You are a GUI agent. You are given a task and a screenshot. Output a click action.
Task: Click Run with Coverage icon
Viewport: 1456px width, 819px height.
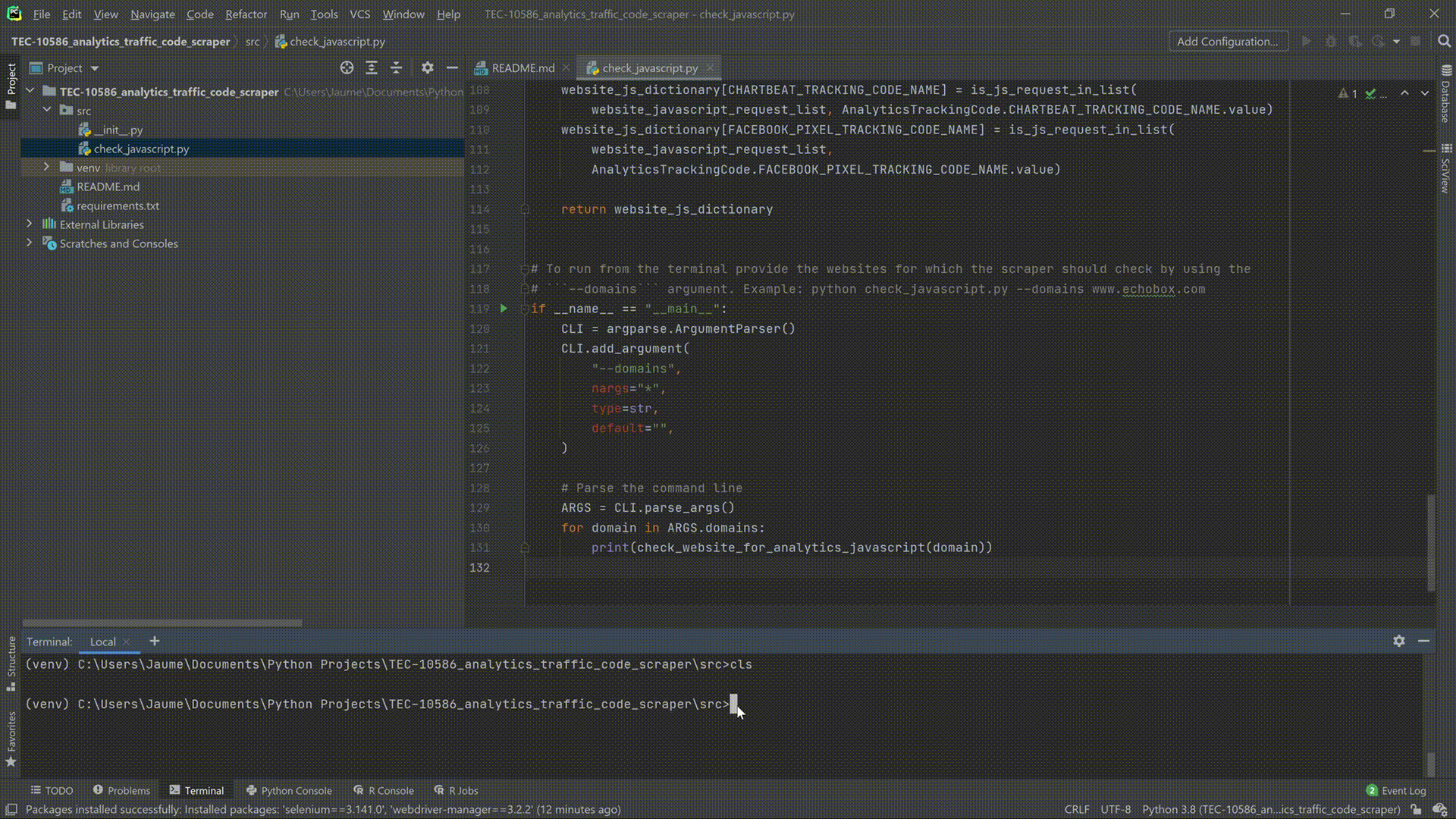(1355, 41)
